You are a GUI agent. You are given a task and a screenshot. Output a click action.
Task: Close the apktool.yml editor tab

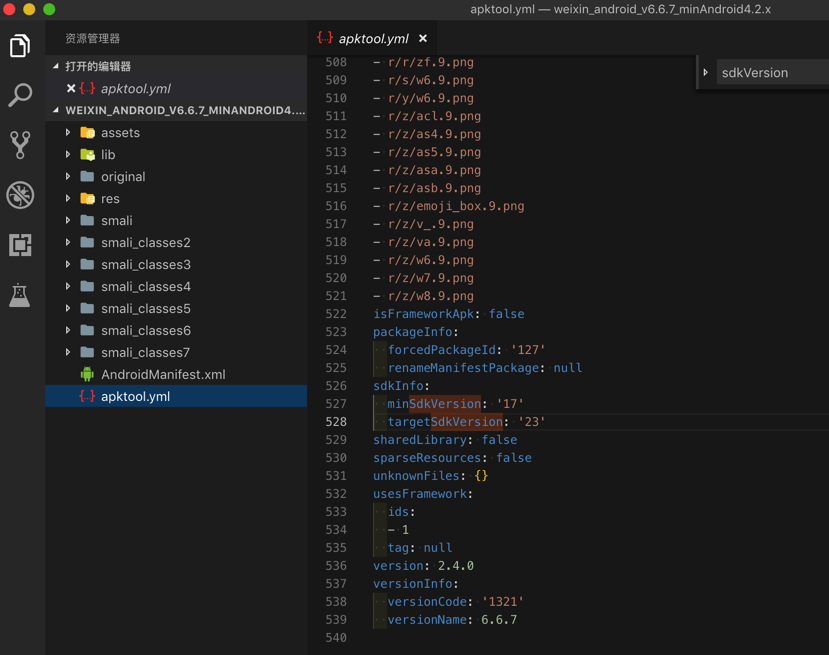tap(423, 39)
